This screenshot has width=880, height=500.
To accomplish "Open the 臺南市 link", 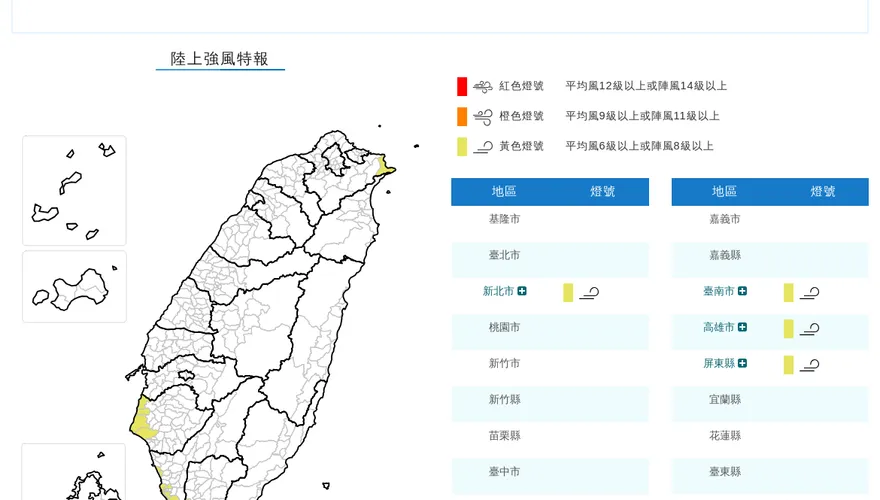I will 719,291.
